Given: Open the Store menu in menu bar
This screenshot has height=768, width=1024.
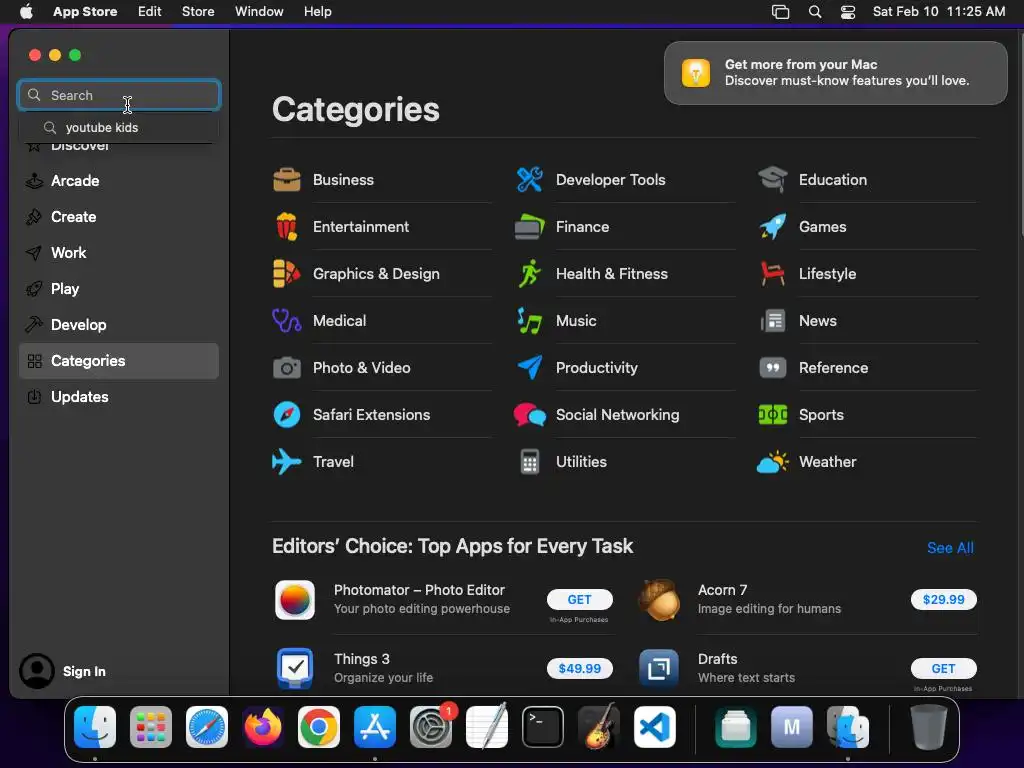Looking at the screenshot, I should pos(198,11).
